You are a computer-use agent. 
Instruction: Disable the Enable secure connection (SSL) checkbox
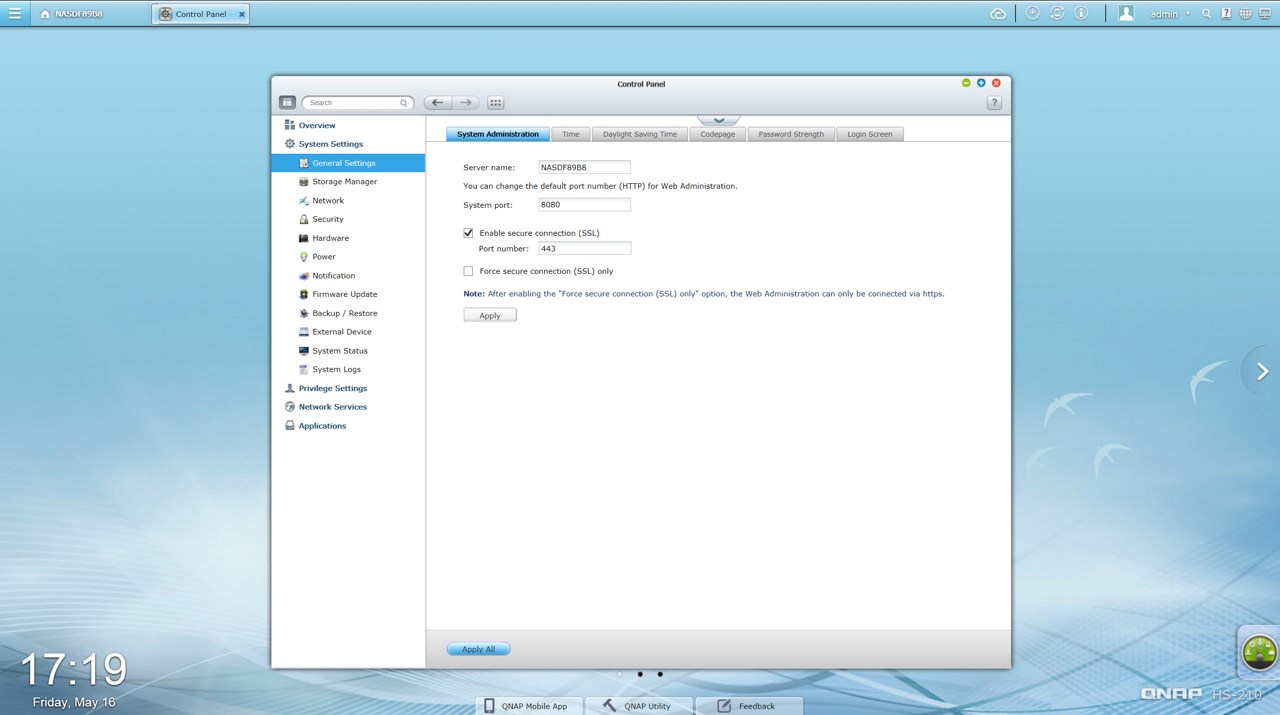[468, 233]
